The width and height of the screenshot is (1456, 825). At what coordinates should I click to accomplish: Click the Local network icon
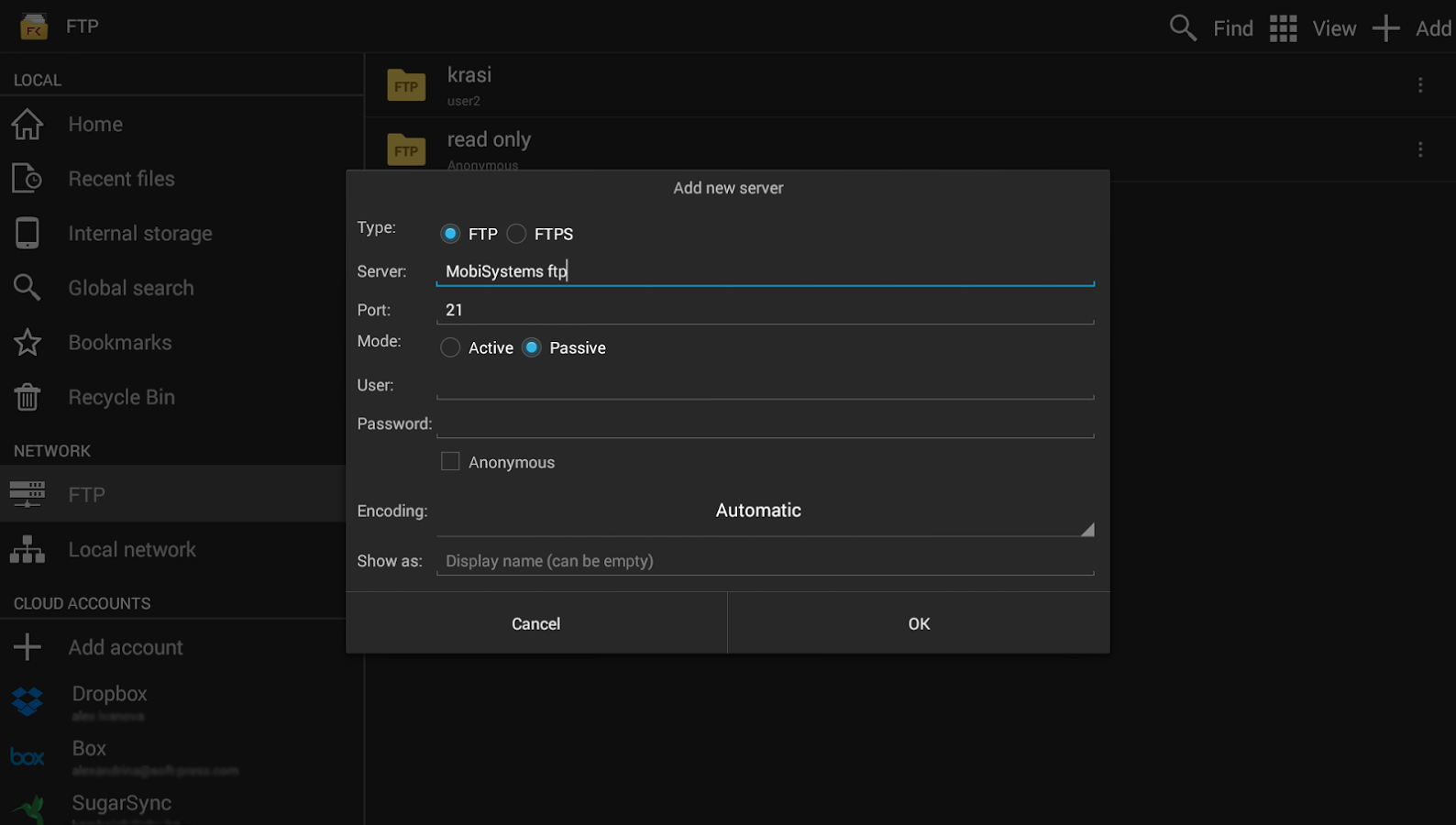28,549
